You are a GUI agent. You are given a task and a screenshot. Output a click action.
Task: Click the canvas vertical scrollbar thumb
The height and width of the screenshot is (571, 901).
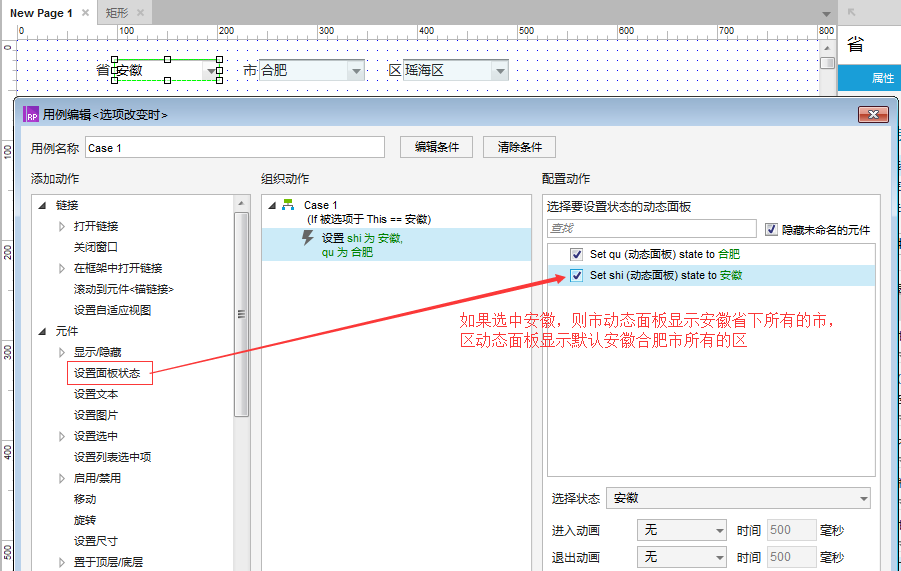[827, 63]
